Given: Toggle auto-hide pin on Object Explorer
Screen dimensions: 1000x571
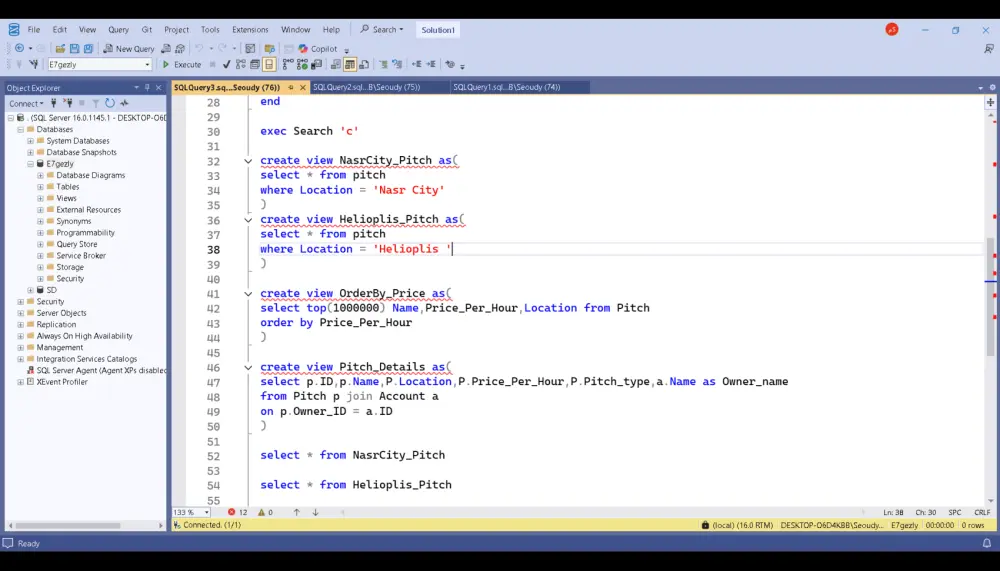Looking at the screenshot, I should (147, 88).
